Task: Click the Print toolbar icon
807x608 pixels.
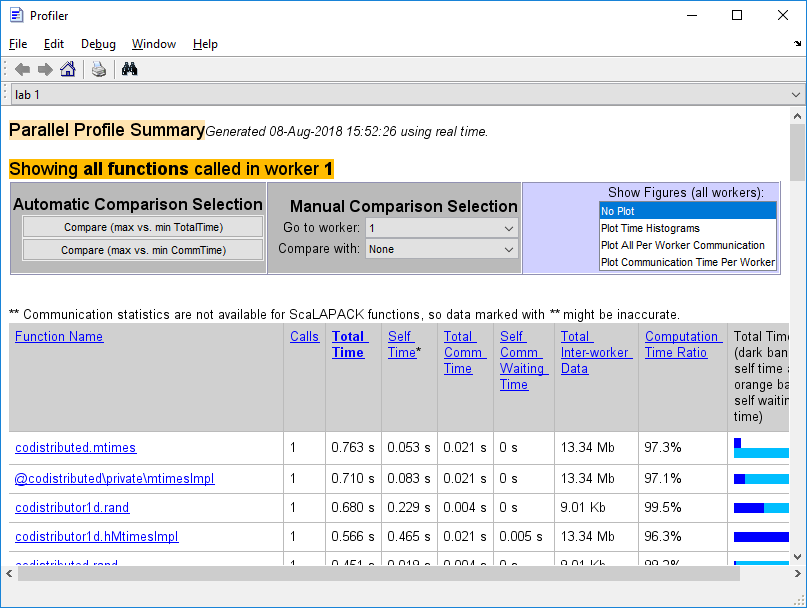Action: [99, 69]
